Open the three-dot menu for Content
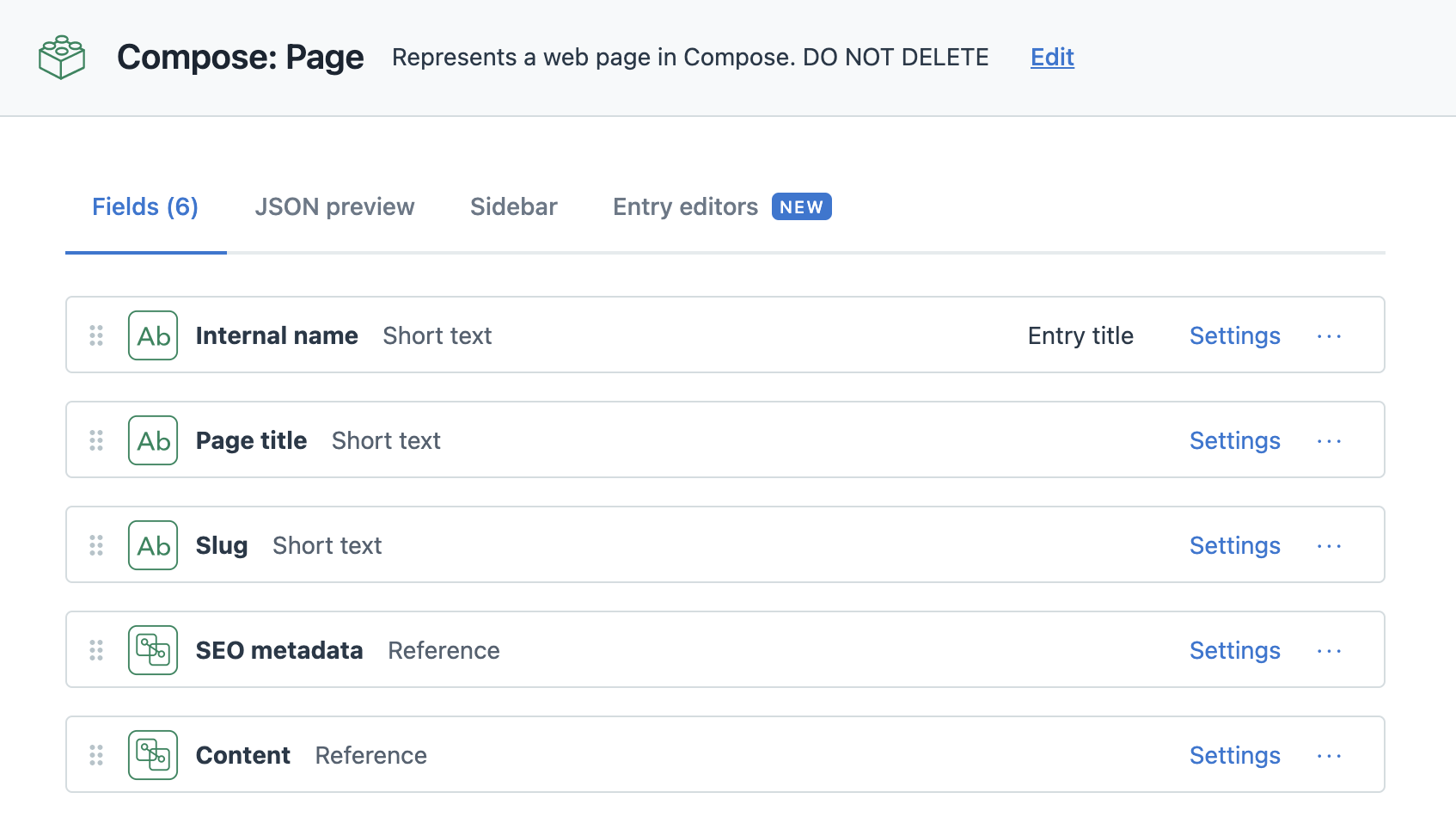This screenshot has height=817, width=1456. (1329, 756)
